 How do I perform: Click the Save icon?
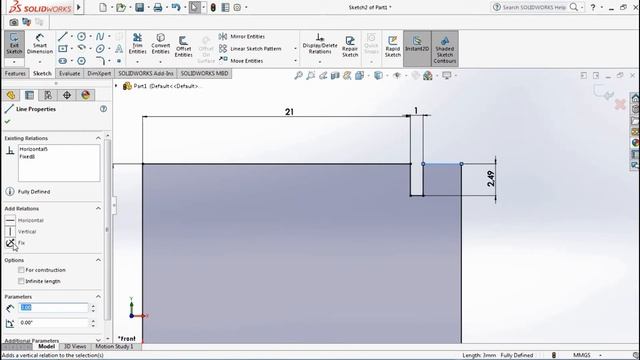[140, 7]
